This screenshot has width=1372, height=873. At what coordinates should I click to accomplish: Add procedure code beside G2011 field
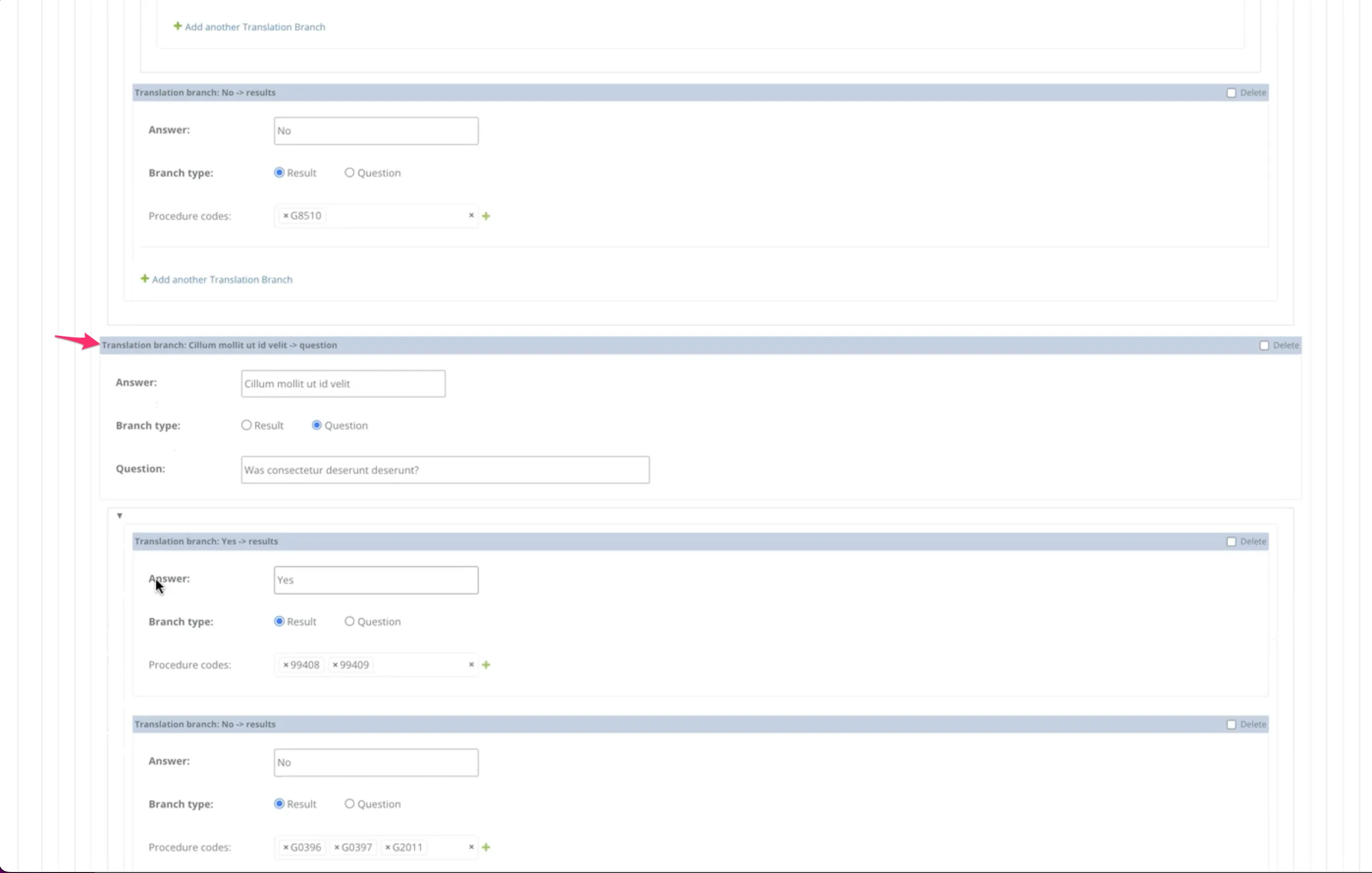click(486, 847)
